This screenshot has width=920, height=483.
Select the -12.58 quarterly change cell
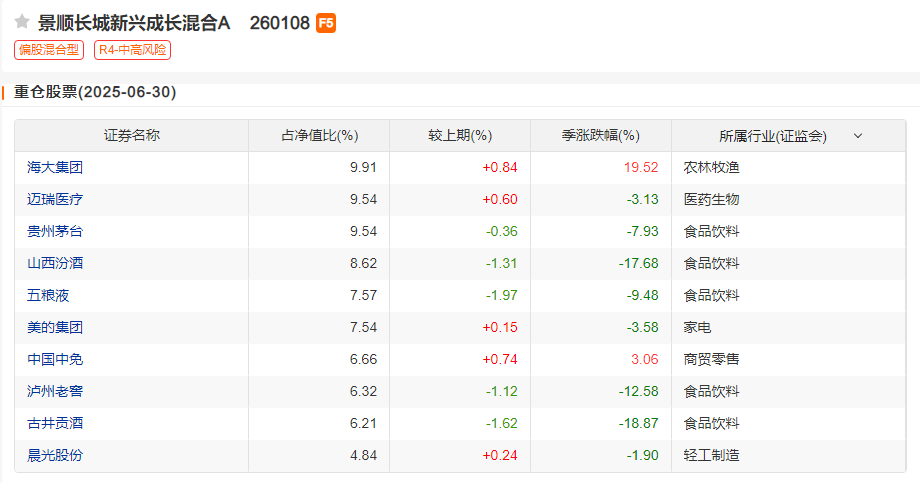click(638, 391)
